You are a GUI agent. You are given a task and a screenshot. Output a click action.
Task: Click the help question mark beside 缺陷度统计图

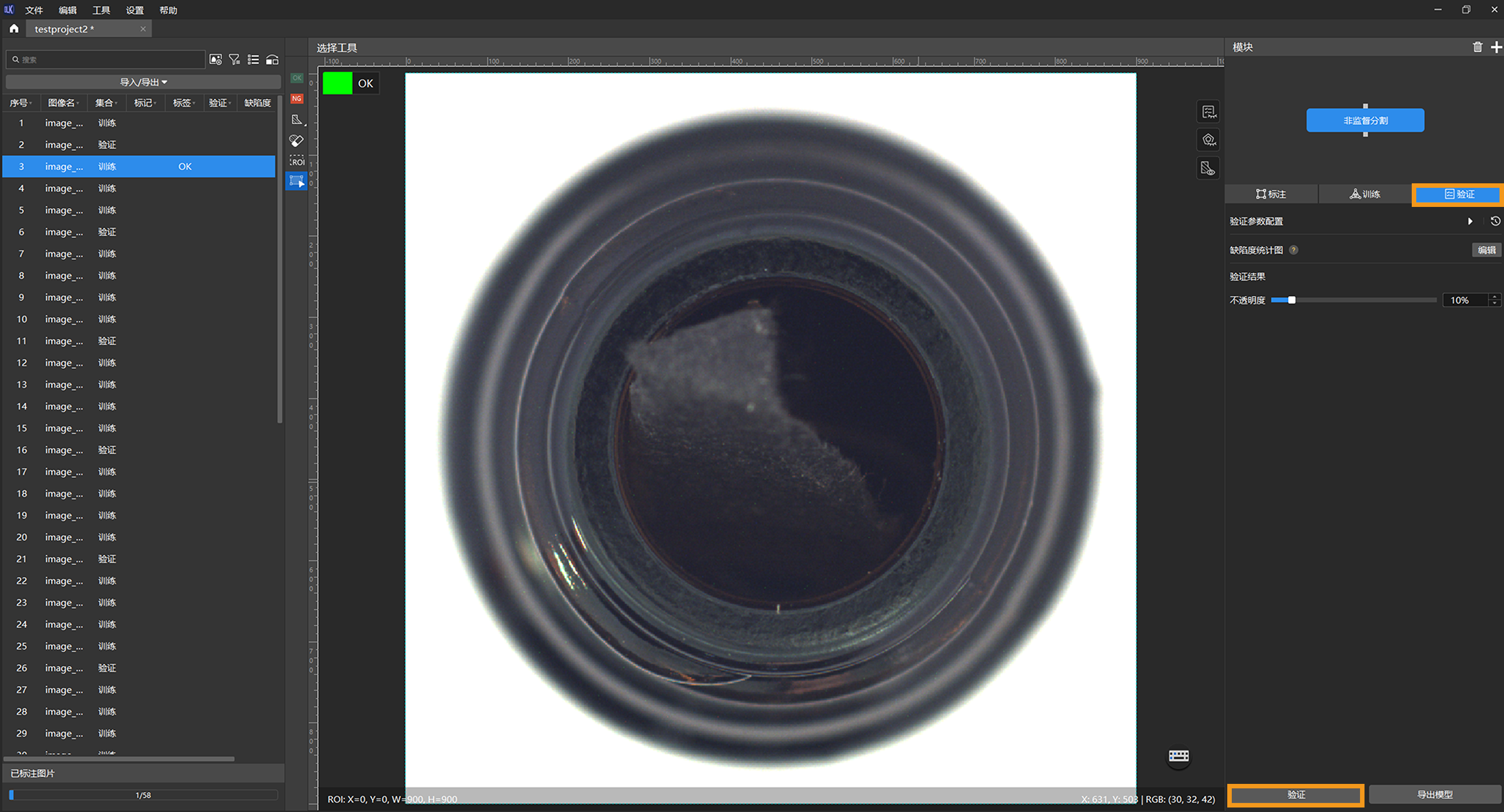[1293, 250]
